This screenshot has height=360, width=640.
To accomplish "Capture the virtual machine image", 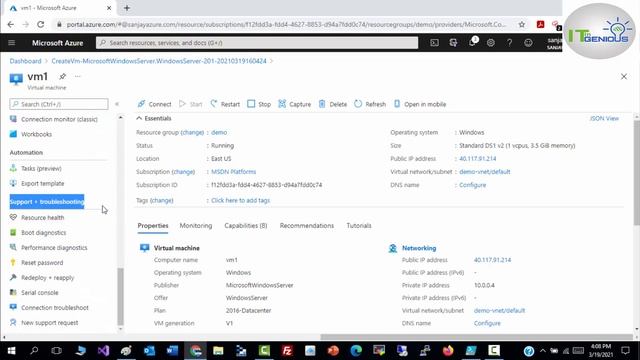I will 294,104.
